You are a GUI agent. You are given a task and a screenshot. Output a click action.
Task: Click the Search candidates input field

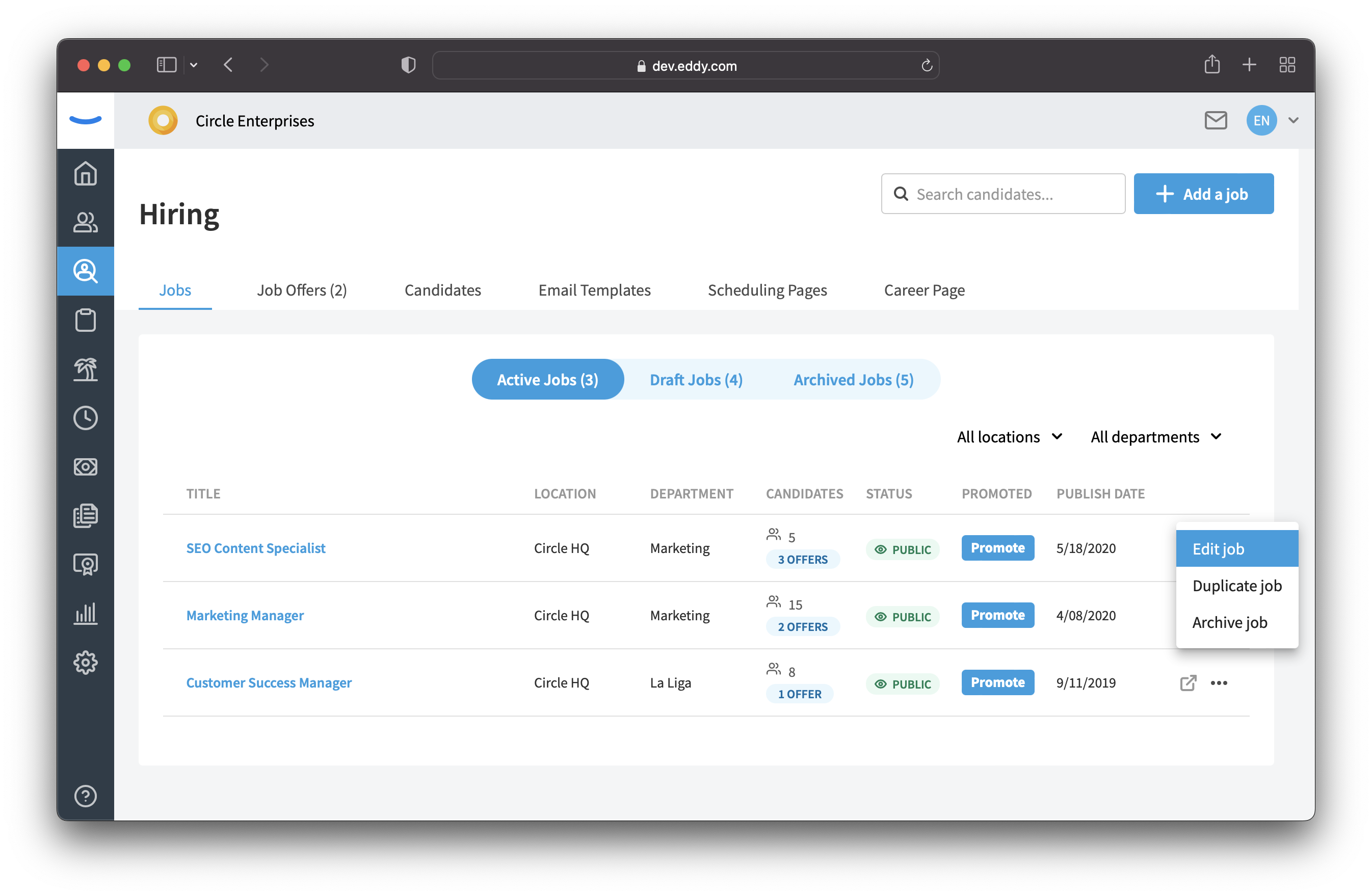click(x=1003, y=193)
